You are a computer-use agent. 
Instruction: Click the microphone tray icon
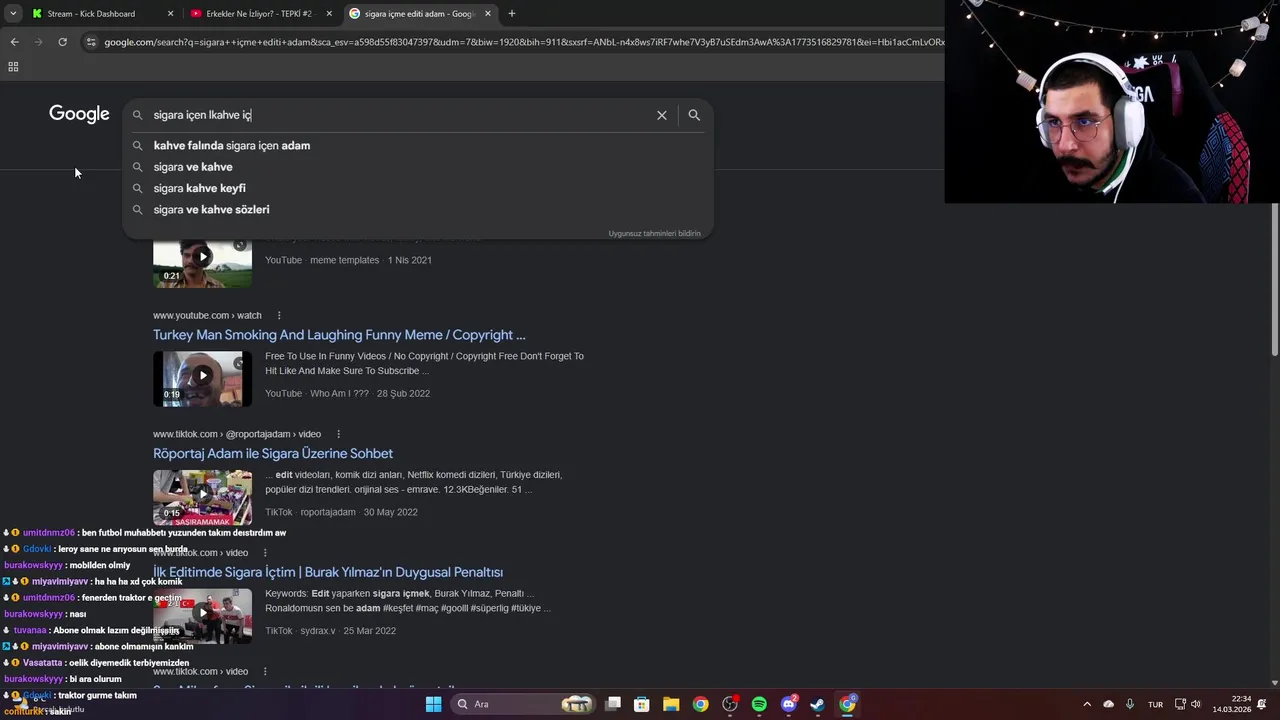(x=1130, y=704)
